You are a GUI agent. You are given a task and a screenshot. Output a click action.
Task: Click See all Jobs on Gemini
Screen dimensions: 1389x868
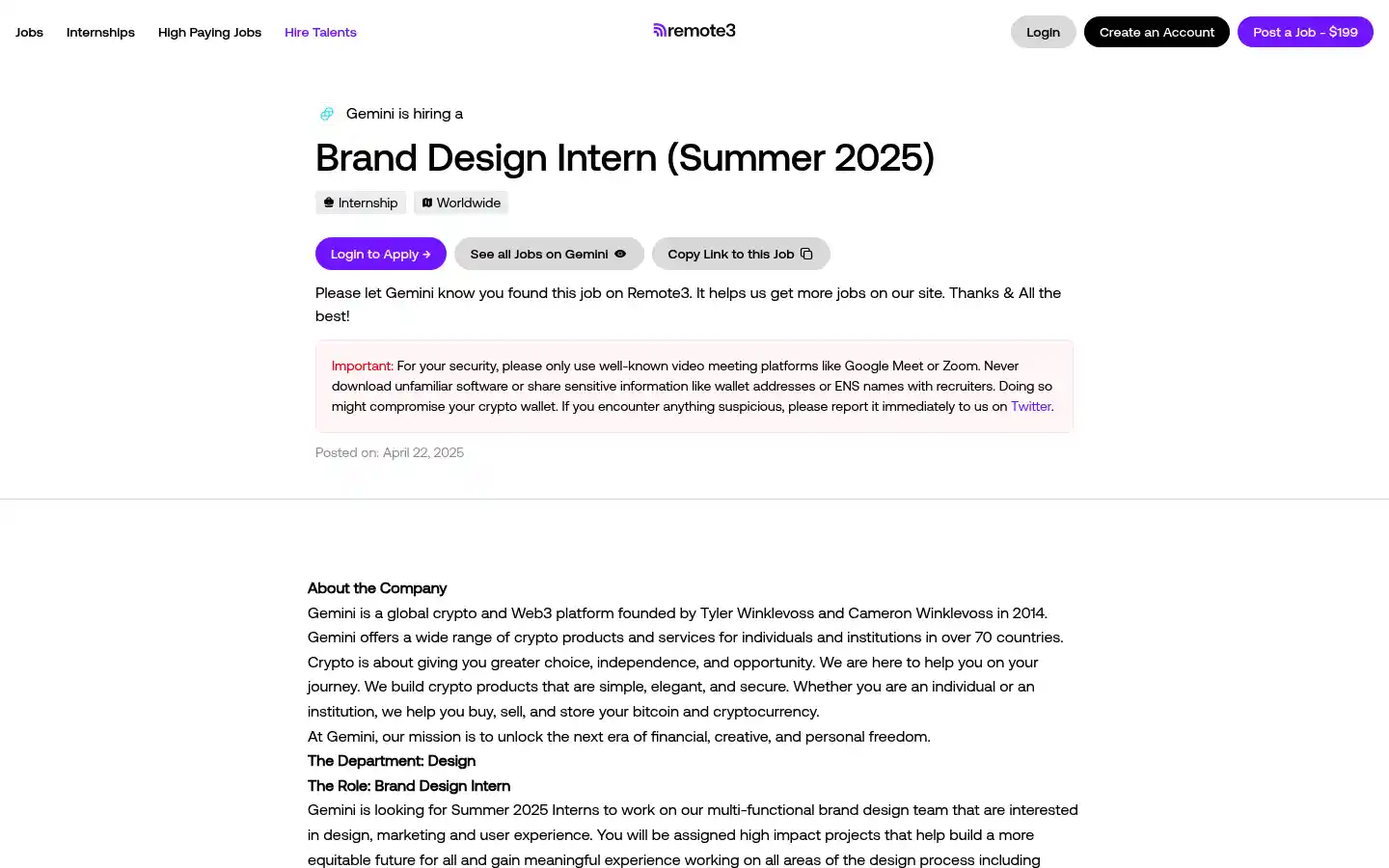coord(540,254)
